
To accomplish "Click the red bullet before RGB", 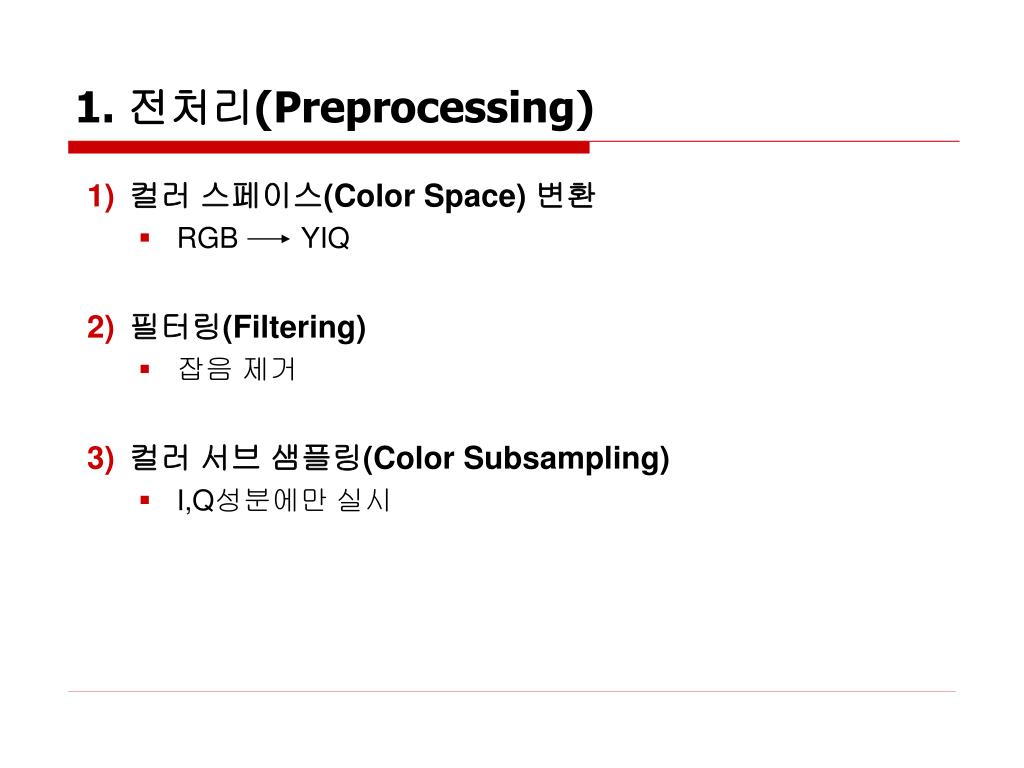I will 145,238.
